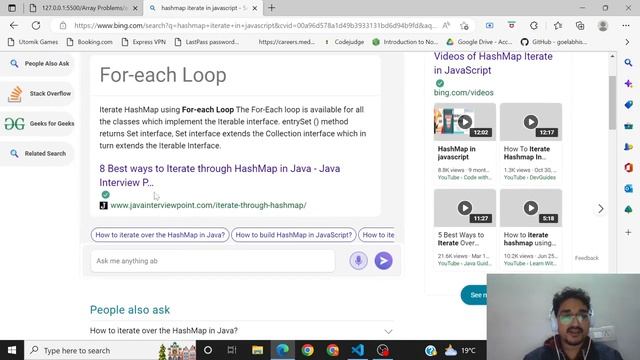Screen dimensions: 640x360
Task: Open the Edge settings and more menu
Action: 626,25
